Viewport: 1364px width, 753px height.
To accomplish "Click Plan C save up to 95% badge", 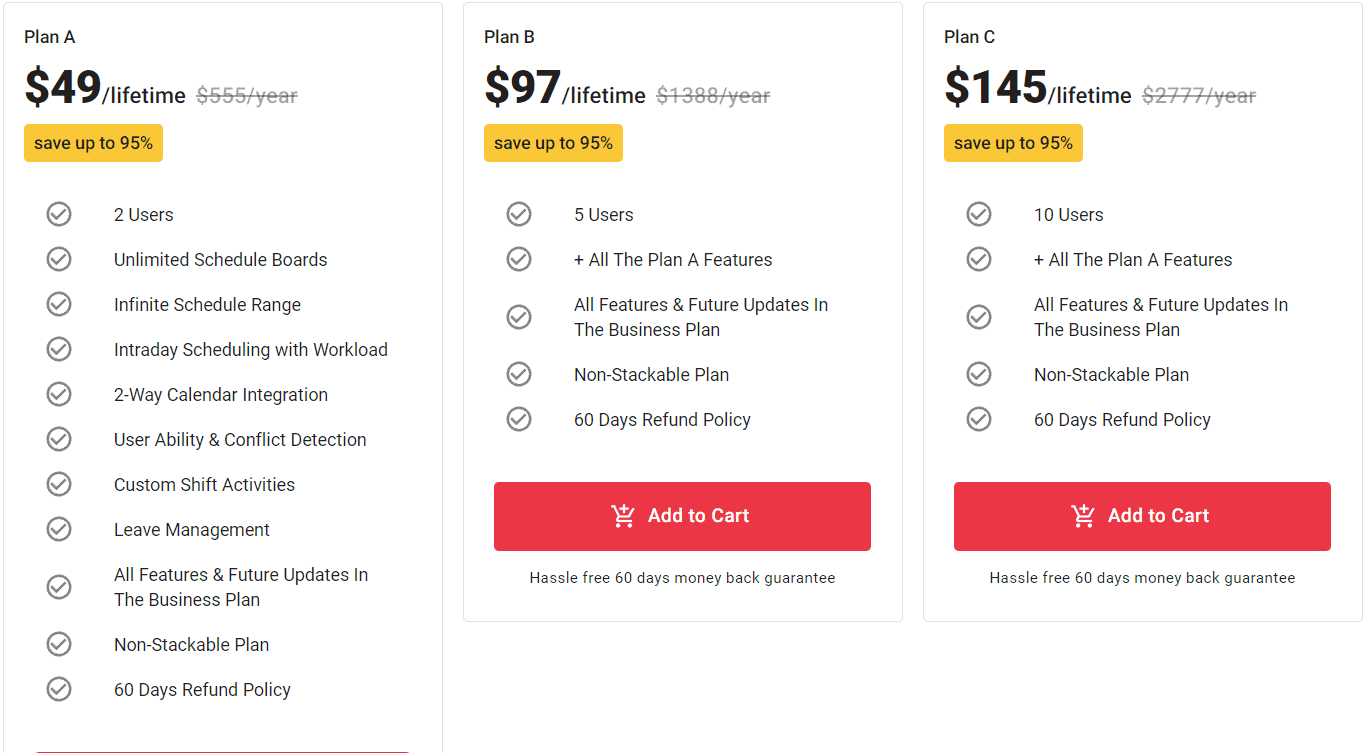I will (1013, 143).
